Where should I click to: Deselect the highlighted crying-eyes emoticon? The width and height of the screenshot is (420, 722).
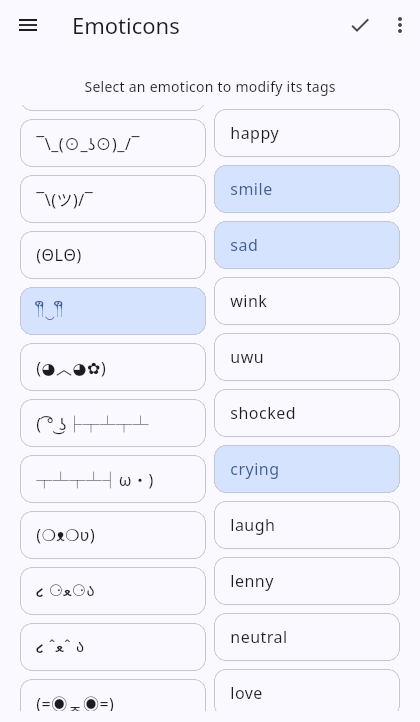tap(113, 311)
